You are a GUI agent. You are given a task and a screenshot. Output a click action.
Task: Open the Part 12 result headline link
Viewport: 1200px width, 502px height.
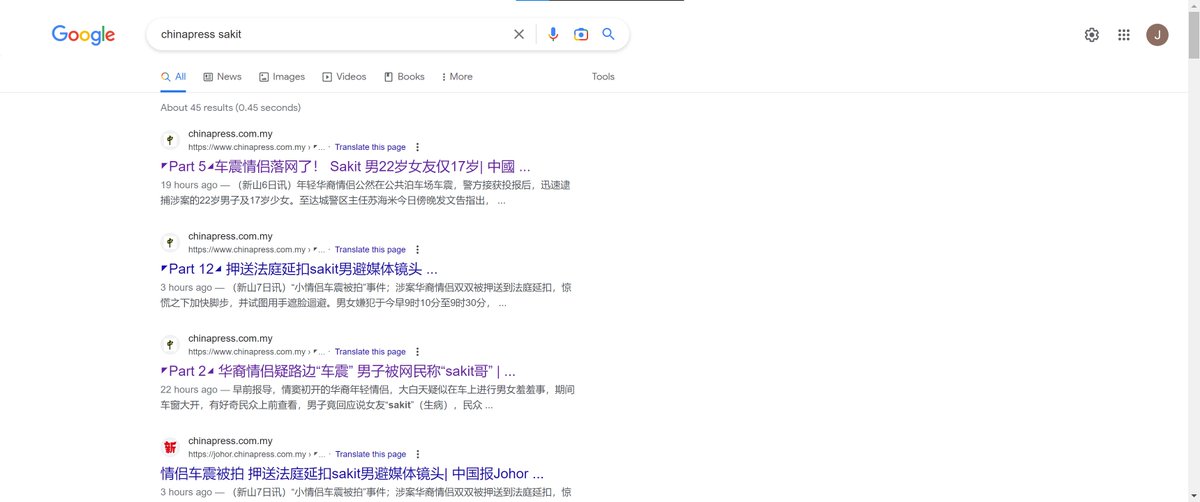(299, 269)
